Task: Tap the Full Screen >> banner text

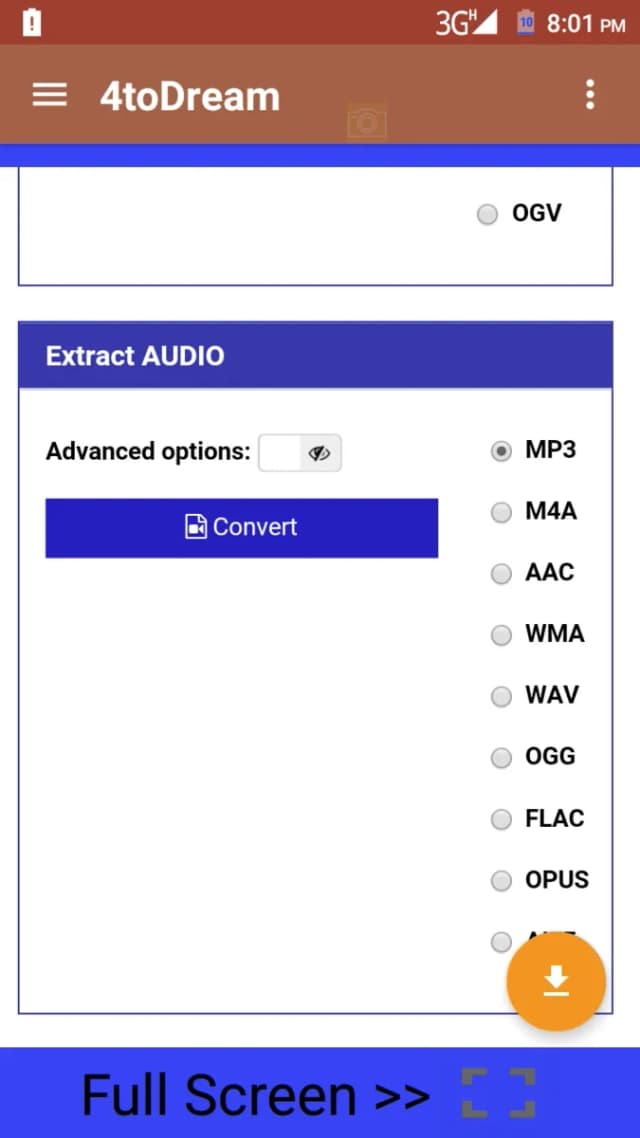Action: (x=255, y=1094)
